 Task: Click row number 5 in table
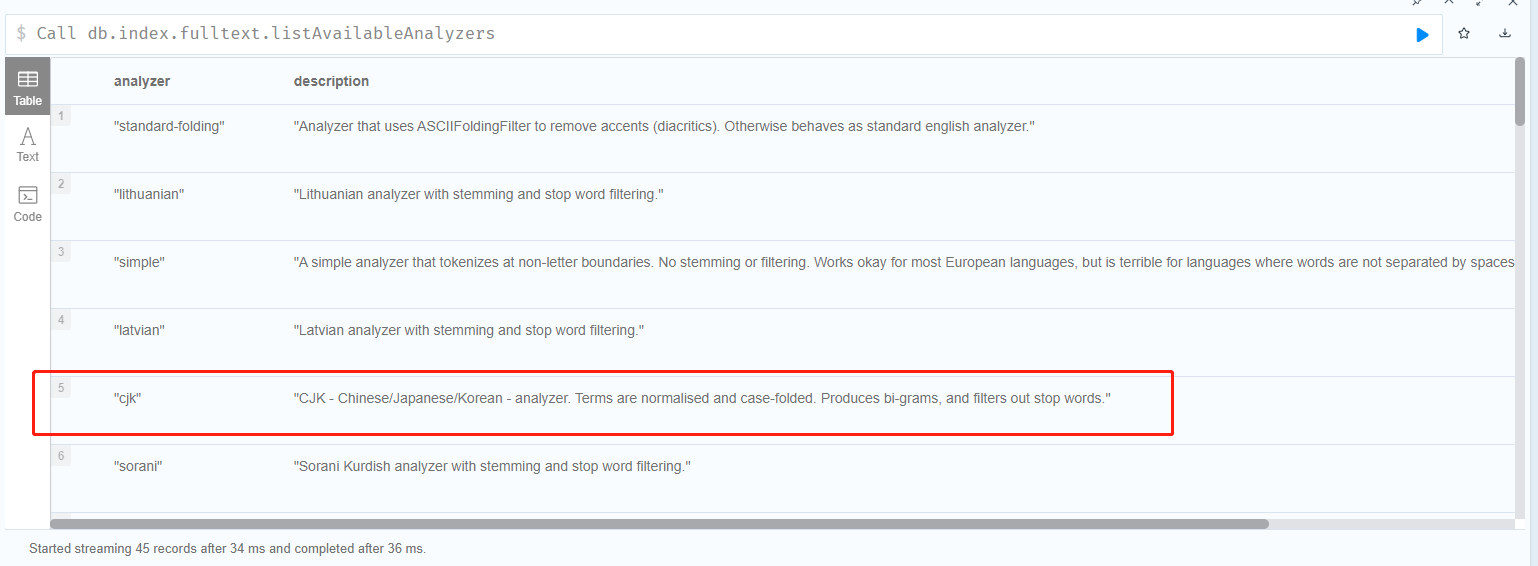(62, 388)
